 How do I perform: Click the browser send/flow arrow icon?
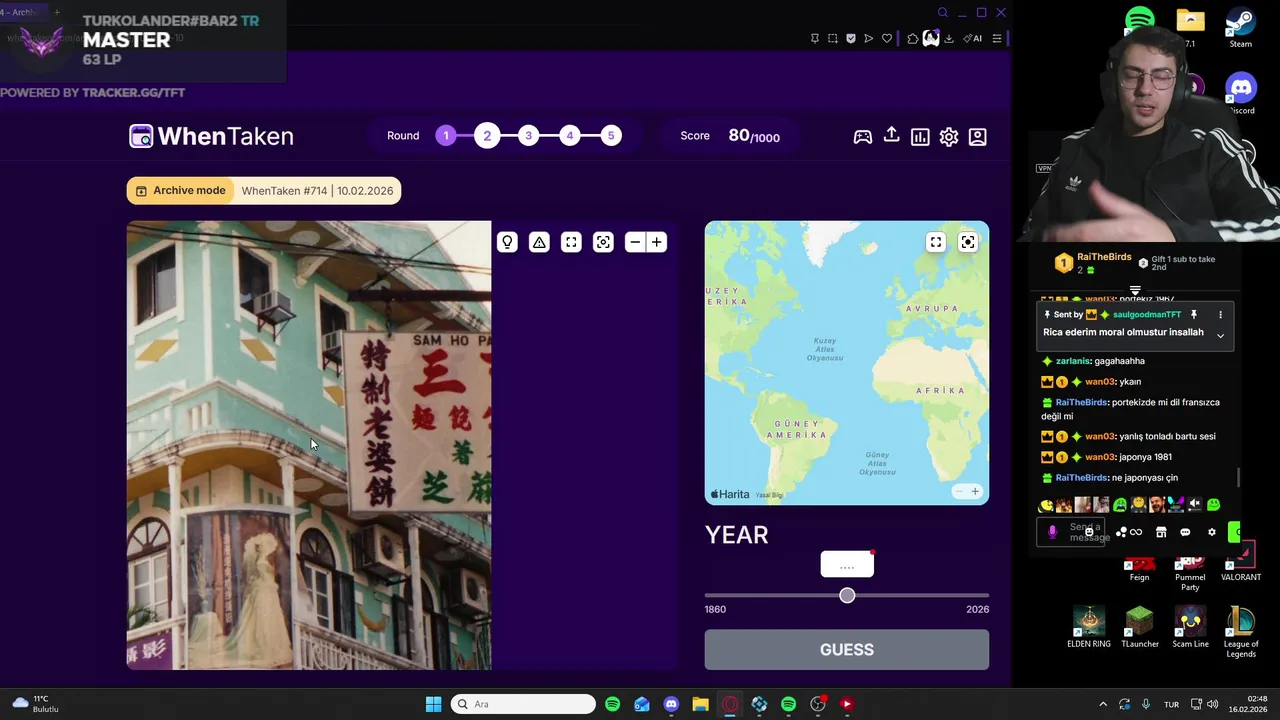869,38
